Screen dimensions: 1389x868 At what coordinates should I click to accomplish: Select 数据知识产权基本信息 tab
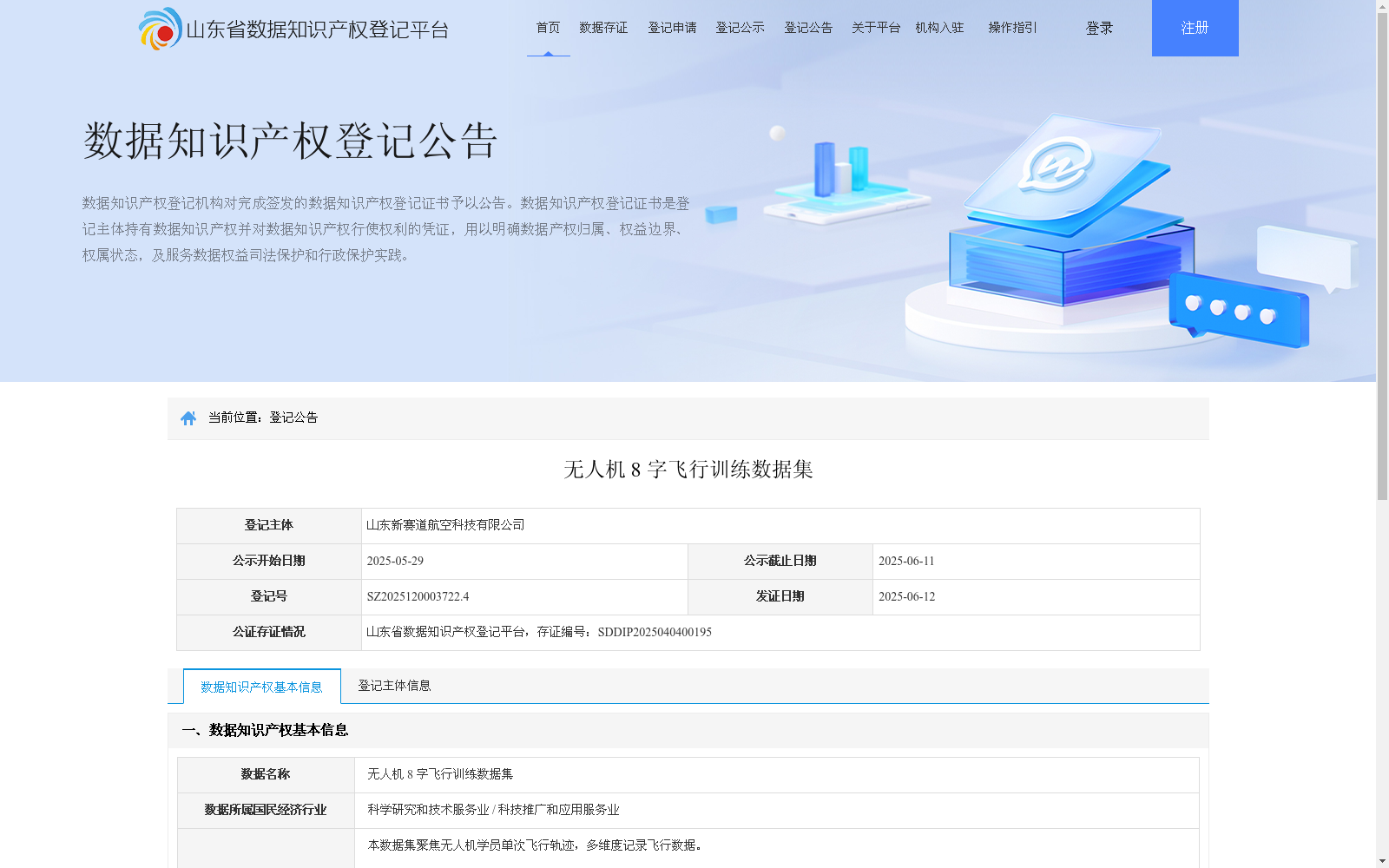point(262,687)
